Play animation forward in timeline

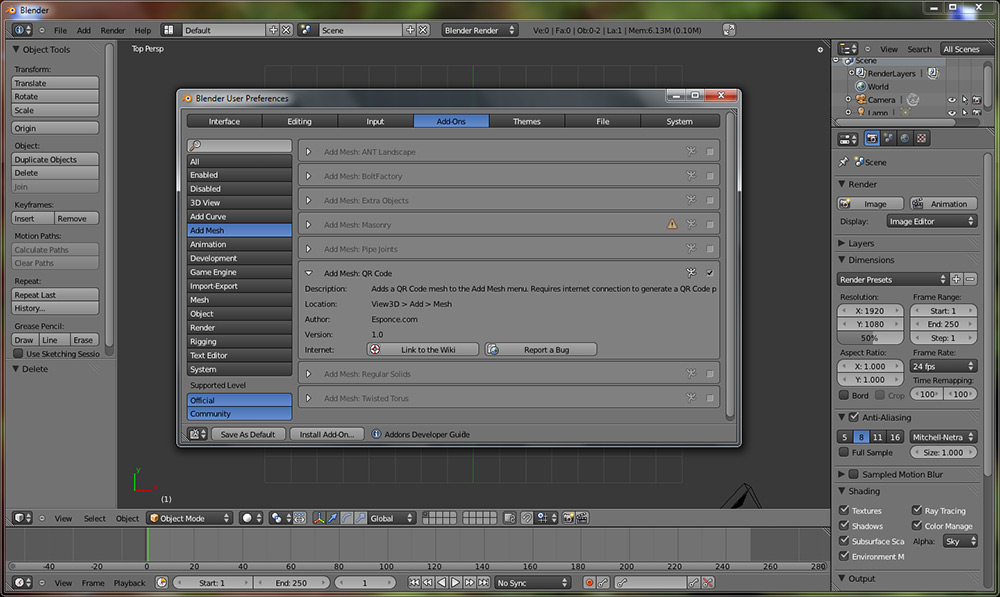[455, 582]
